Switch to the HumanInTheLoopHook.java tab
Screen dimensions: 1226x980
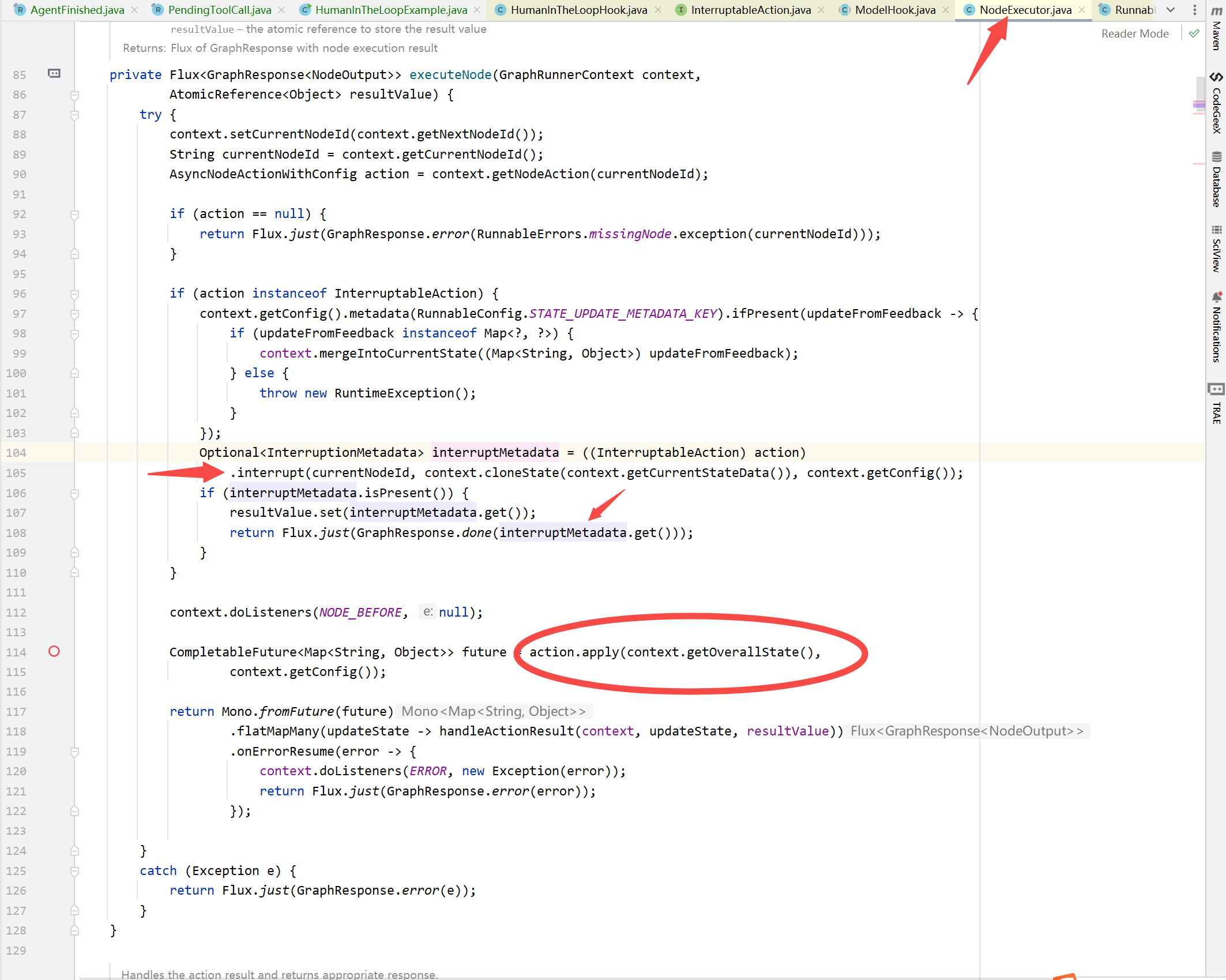click(578, 10)
